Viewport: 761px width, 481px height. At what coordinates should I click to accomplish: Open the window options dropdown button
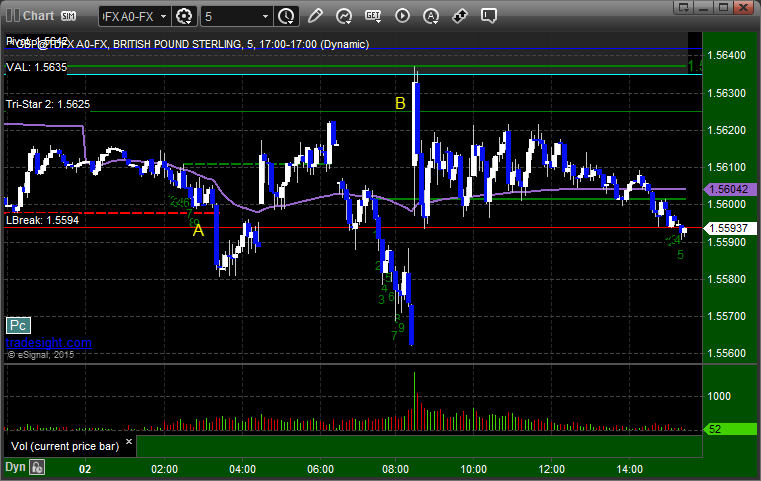(684, 7)
